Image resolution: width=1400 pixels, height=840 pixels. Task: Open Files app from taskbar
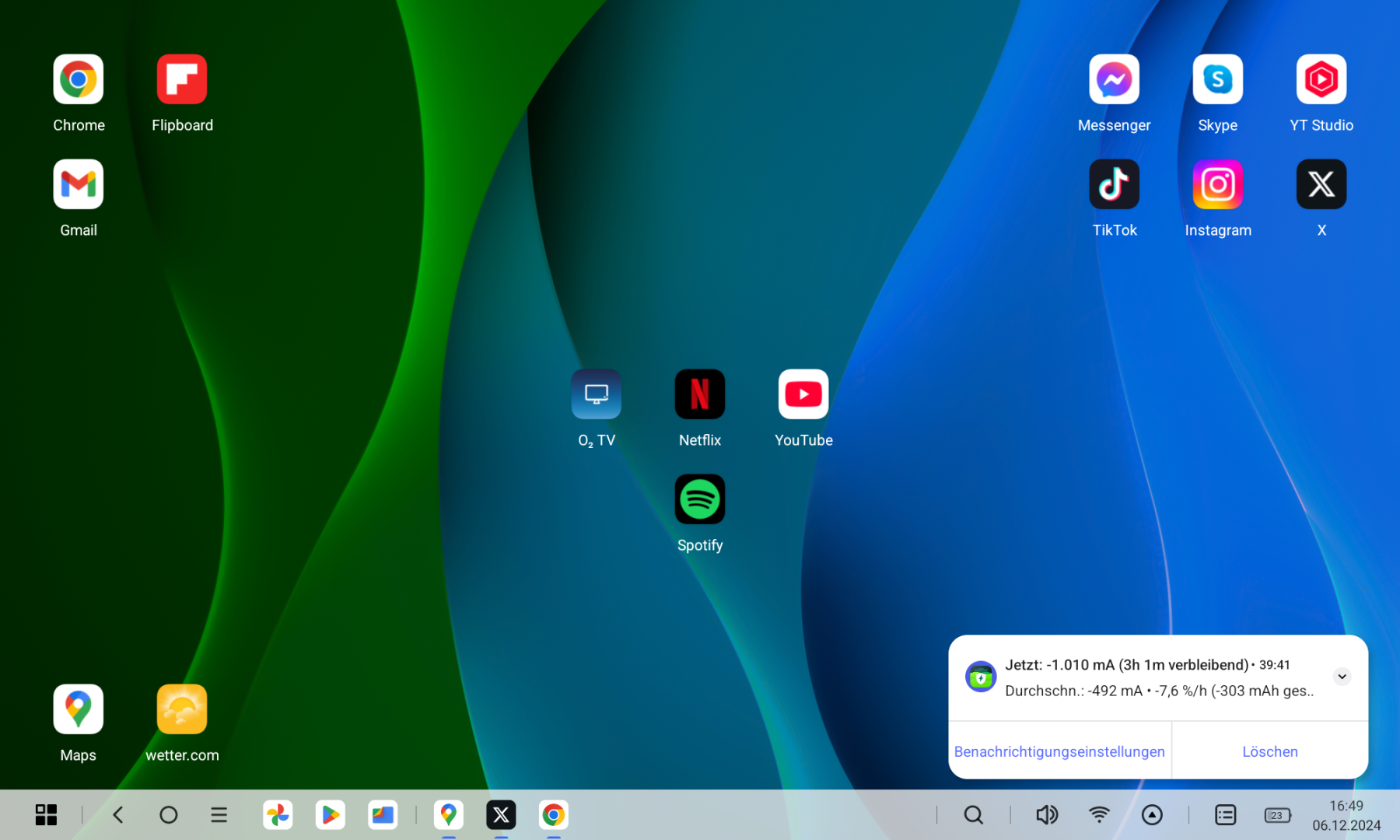[383, 815]
